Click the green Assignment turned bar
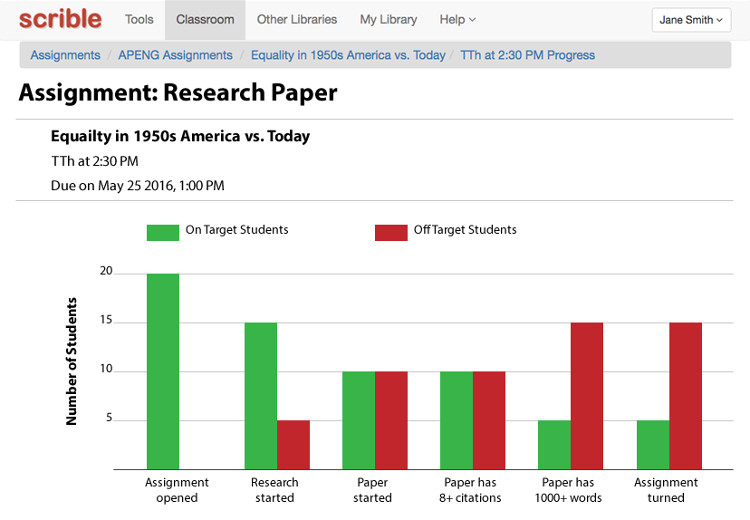The image size is (750, 520). pos(653,445)
